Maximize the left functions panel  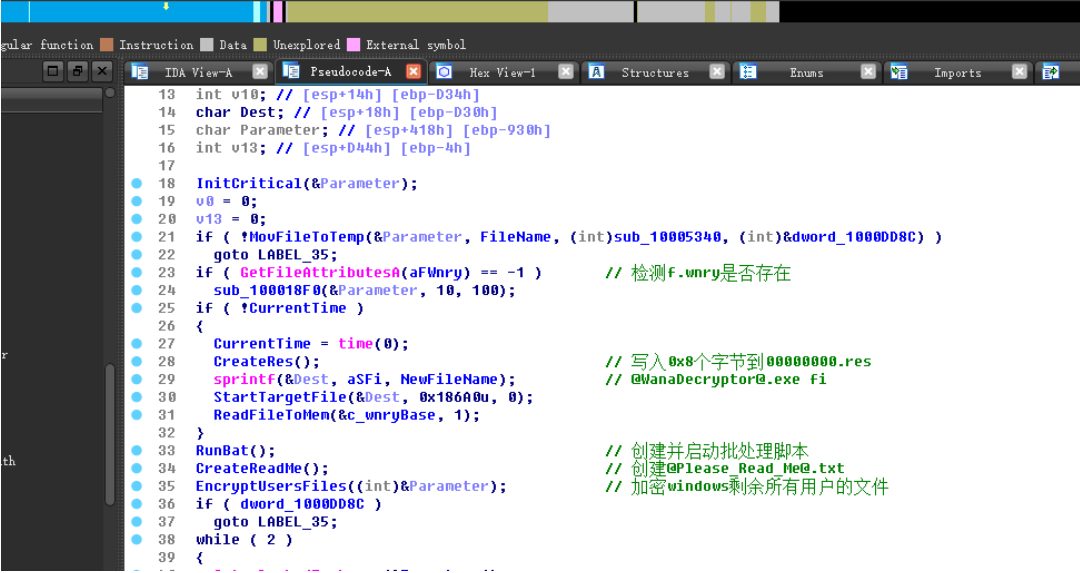53,71
